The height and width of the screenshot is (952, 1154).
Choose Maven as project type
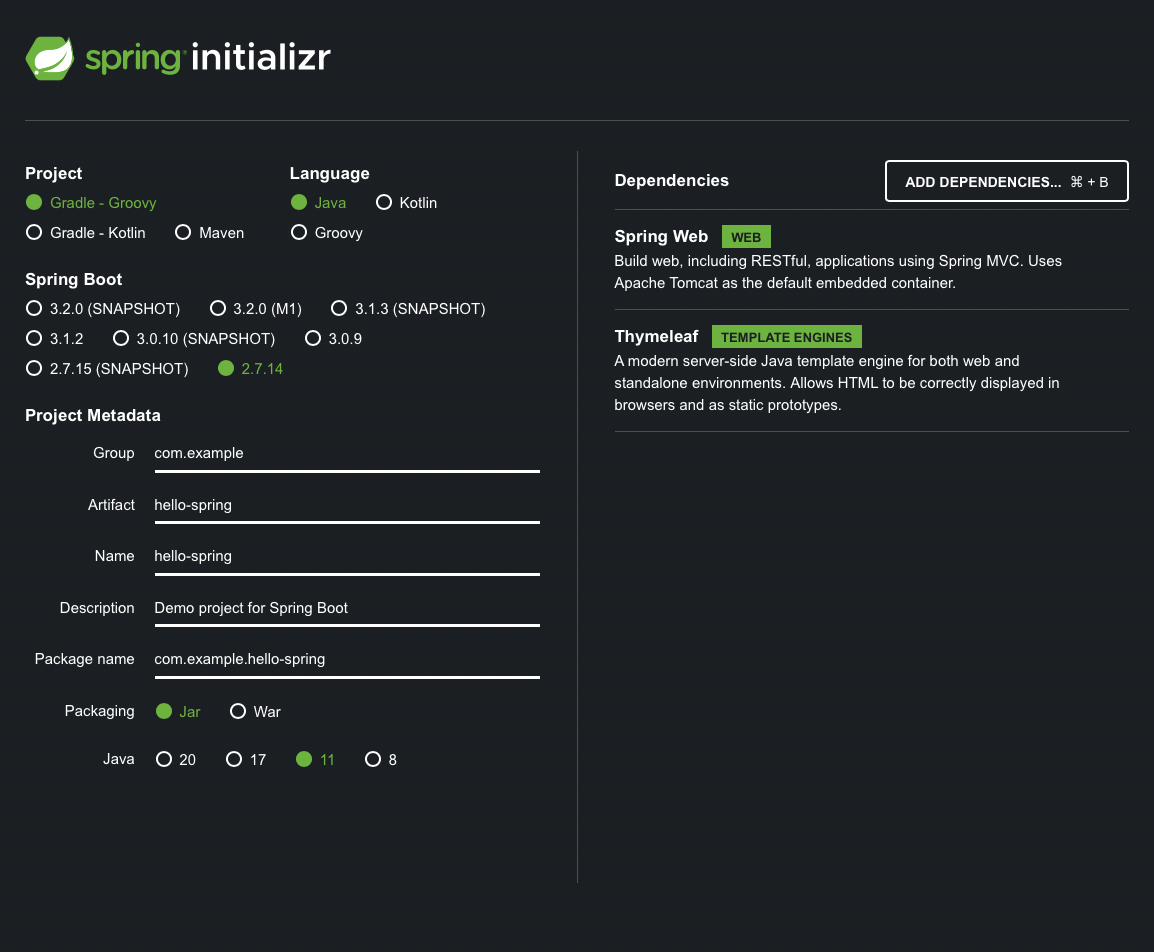tap(209, 232)
